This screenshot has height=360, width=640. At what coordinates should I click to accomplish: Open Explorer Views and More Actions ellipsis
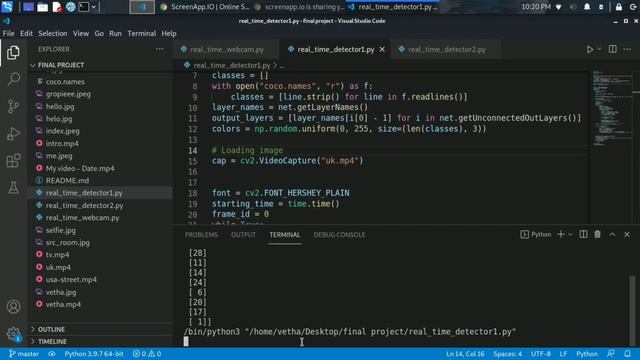coord(160,49)
